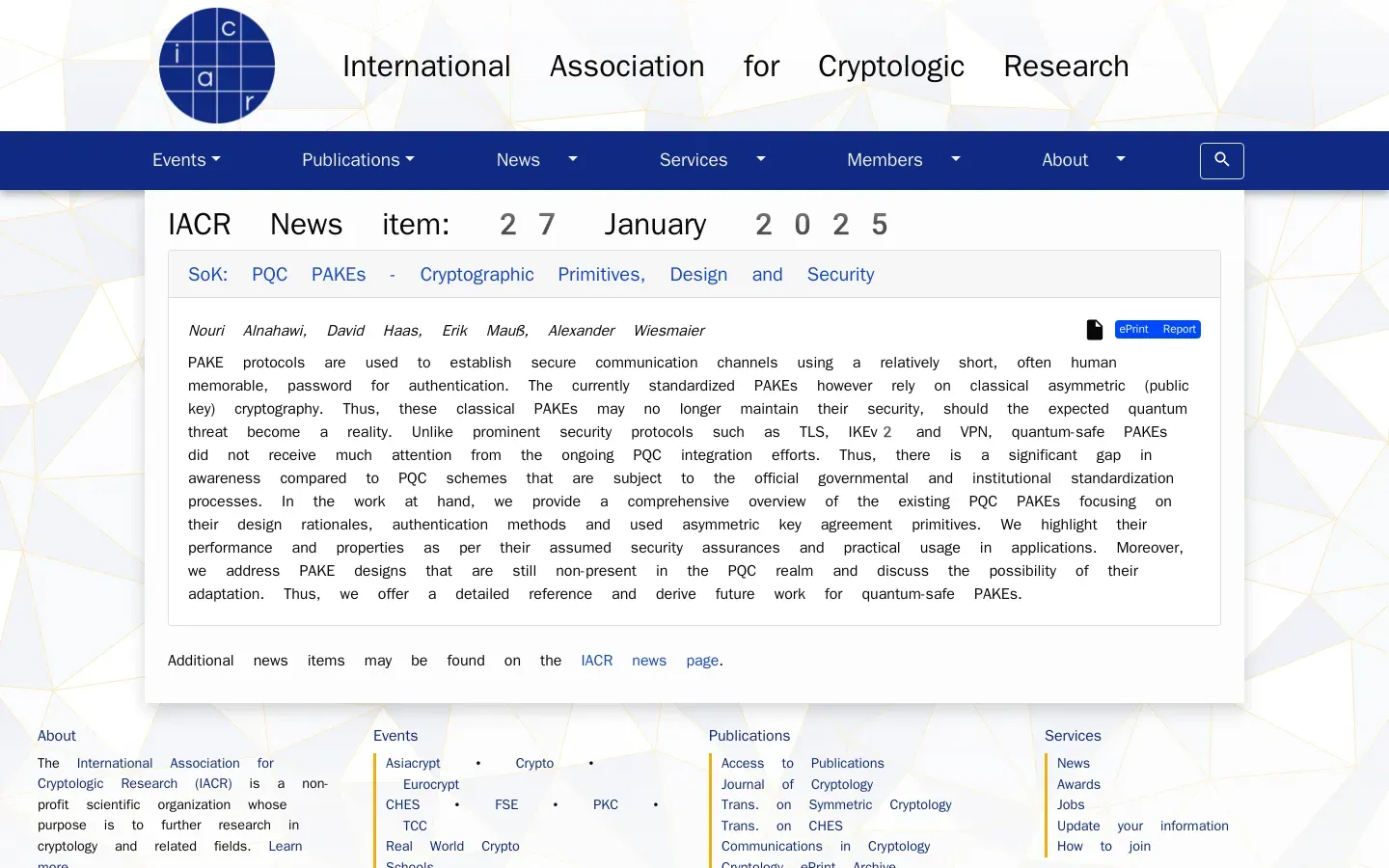Click the footer Publications heading

point(749,736)
